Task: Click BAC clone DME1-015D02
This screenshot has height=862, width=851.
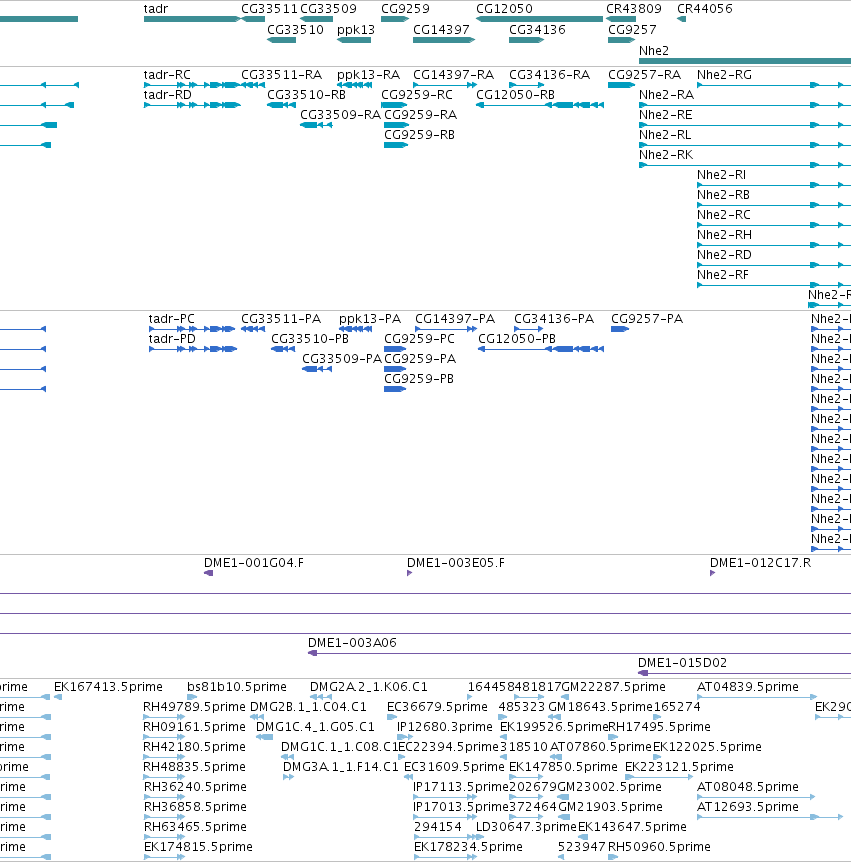Action: click(x=682, y=662)
